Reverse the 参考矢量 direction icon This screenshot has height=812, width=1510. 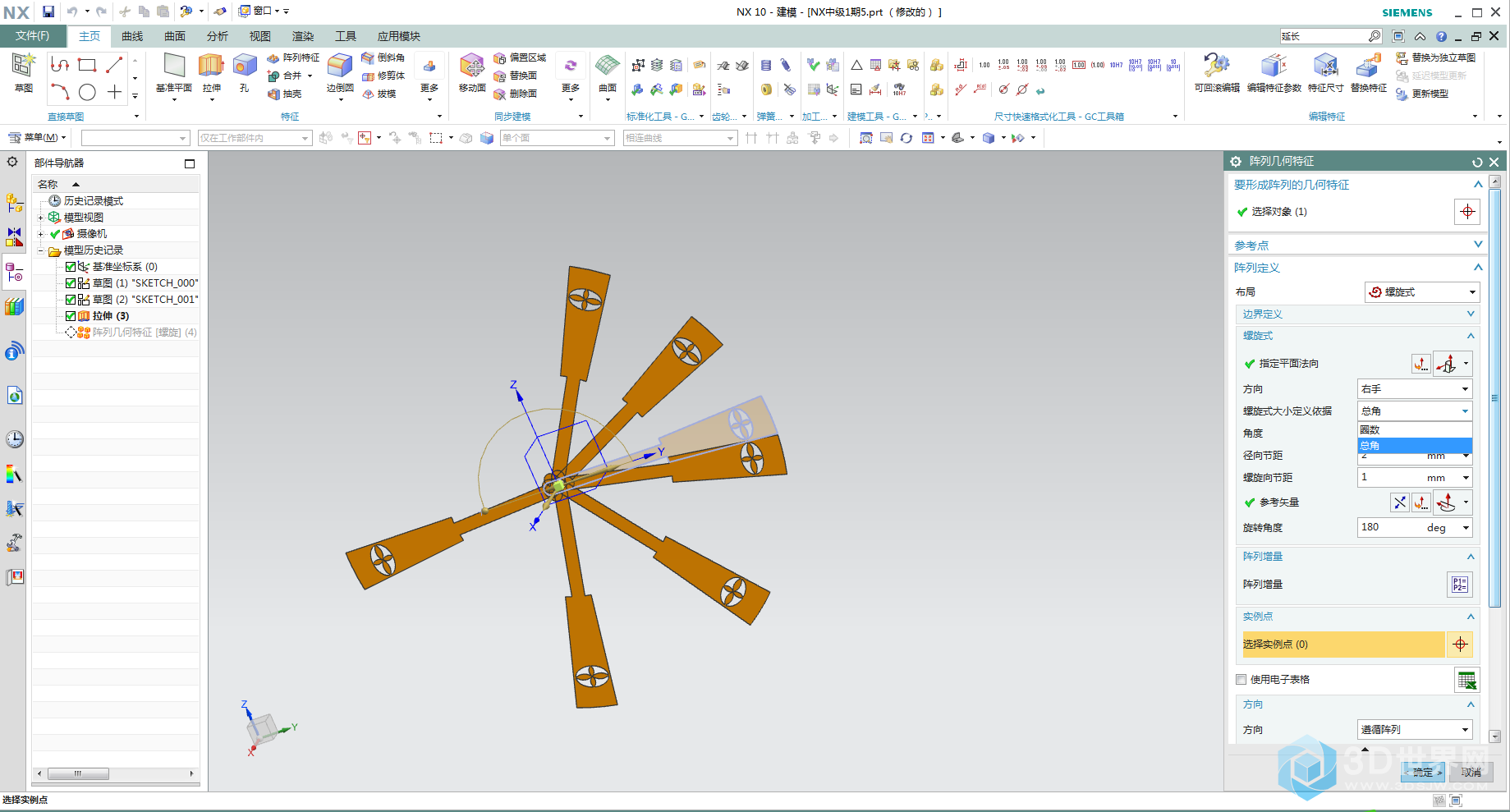click(x=1400, y=502)
